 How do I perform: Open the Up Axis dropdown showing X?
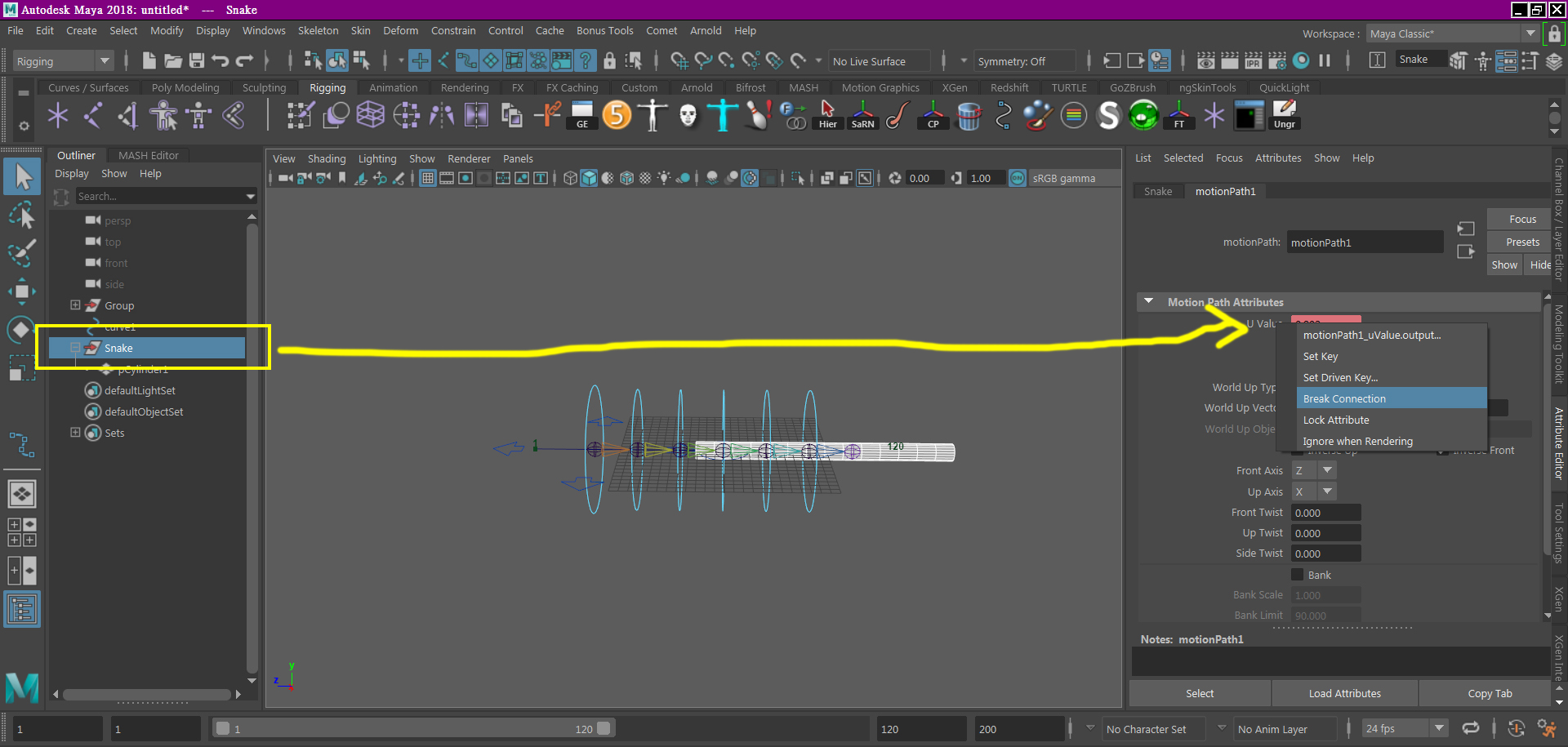1327,491
